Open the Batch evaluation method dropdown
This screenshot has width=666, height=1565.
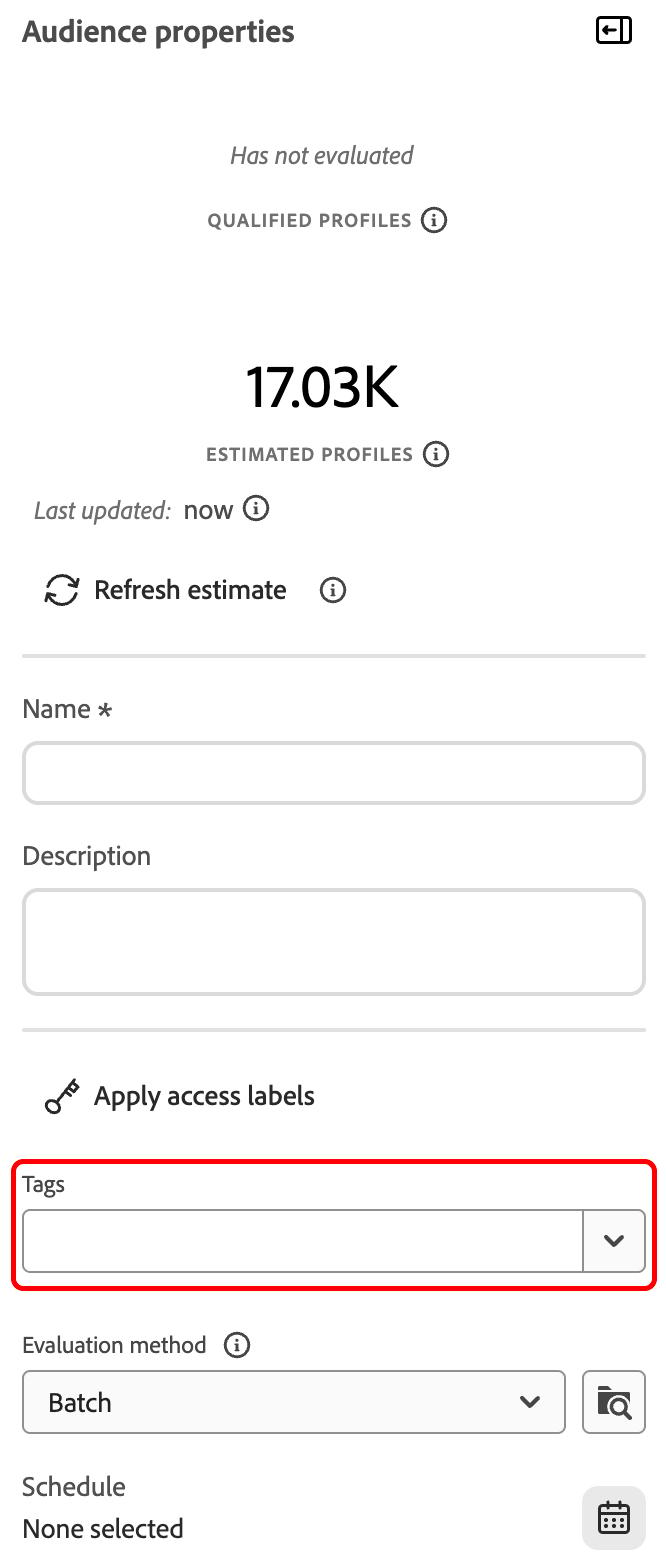(294, 1402)
